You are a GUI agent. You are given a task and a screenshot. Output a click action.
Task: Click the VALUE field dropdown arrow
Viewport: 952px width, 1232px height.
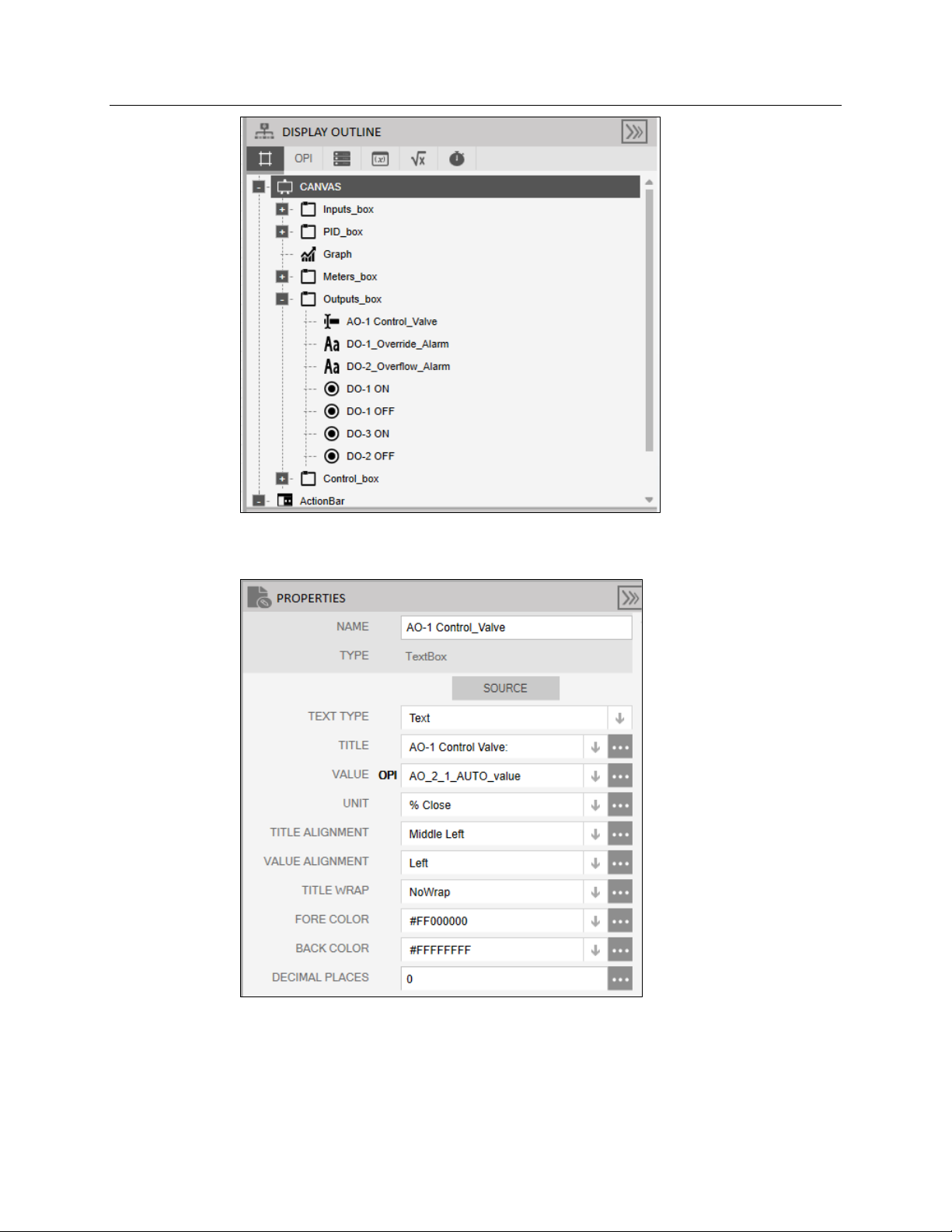tap(595, 776)
